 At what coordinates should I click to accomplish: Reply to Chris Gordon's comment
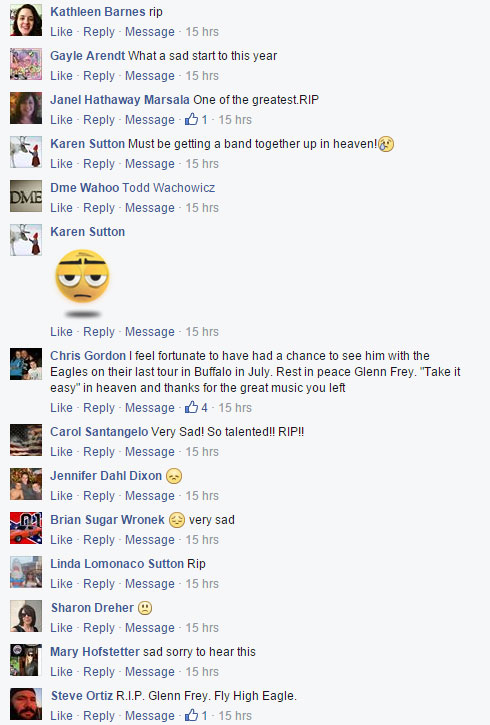pos(99,408)
